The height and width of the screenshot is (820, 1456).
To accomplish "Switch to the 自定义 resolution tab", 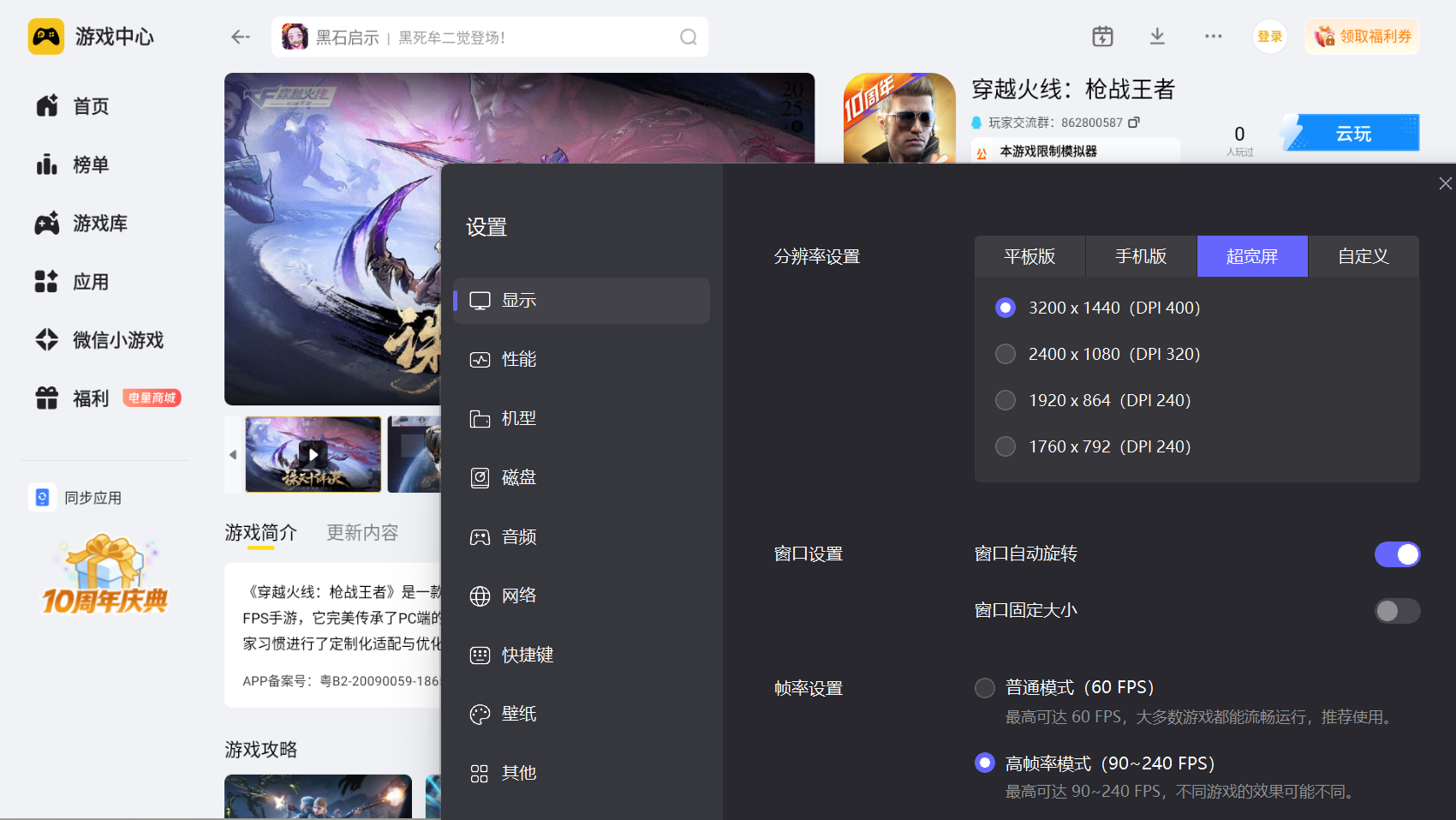I will pyautogui.click(x=1364, y=256).
